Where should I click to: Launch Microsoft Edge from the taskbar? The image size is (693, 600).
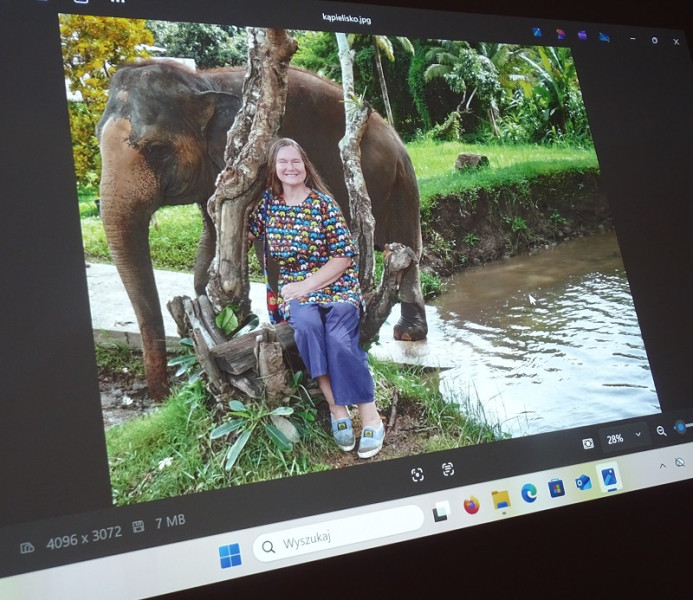pos(529,492)
